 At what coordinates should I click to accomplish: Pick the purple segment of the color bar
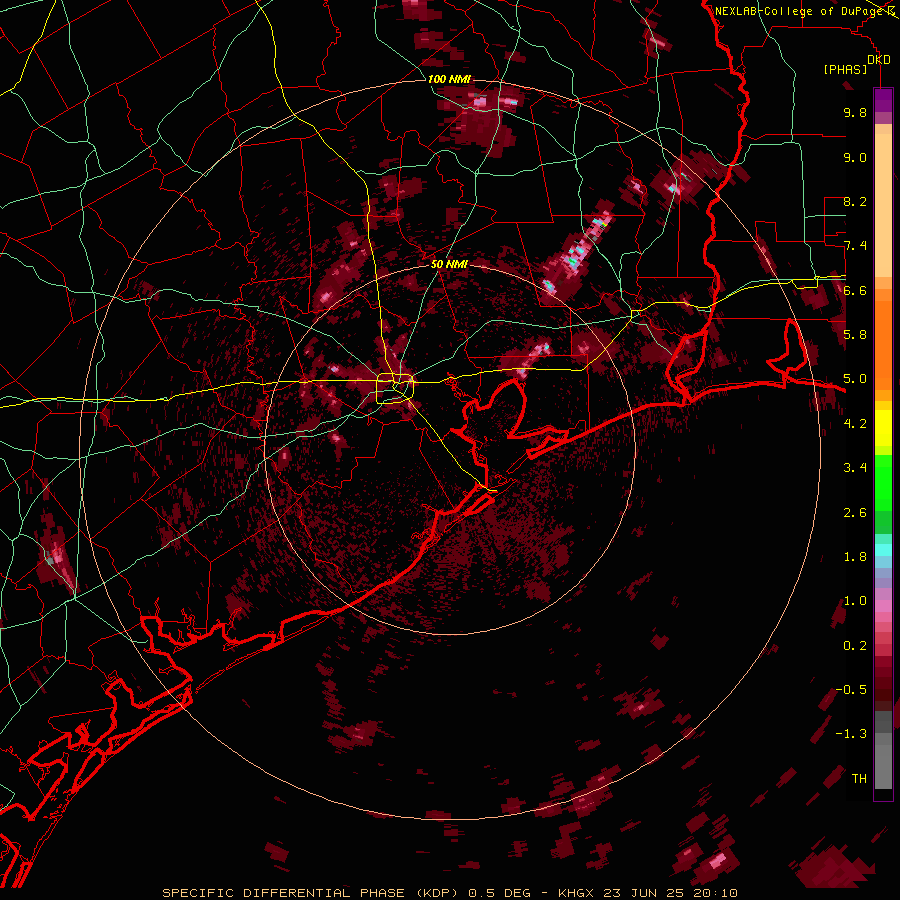(x=883, y=100)
